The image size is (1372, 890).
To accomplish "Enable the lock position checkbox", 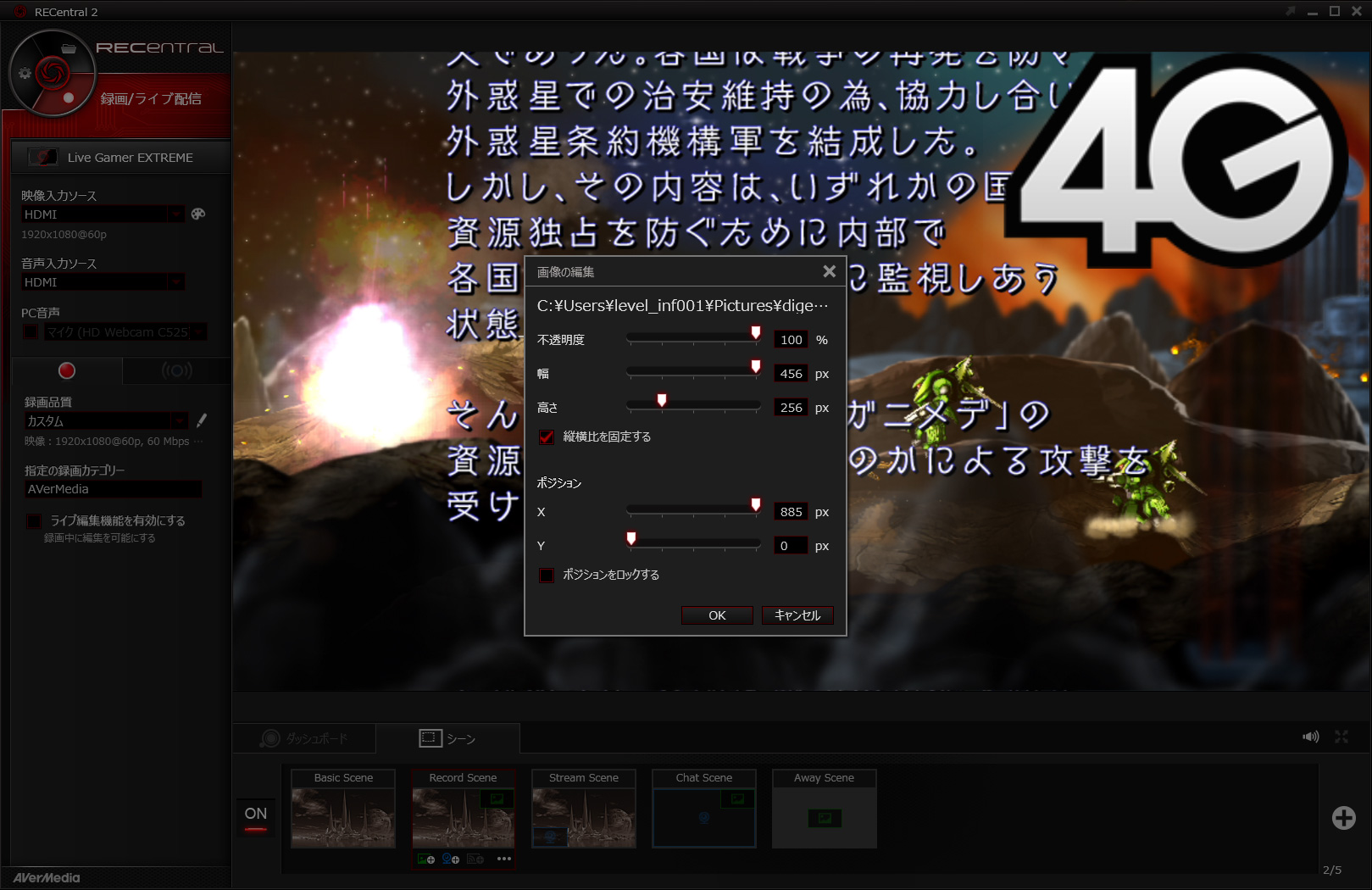I will click(547, 575).
